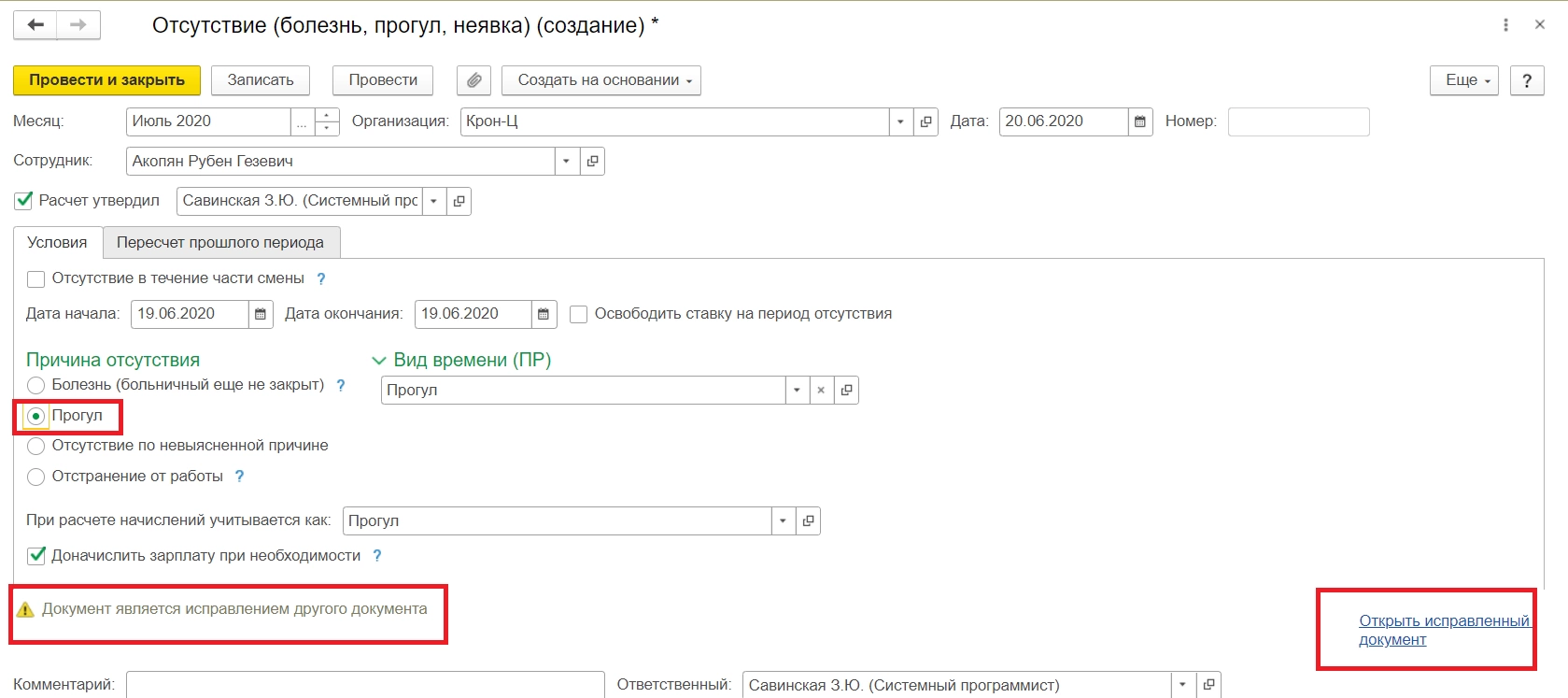The image size is (1568, 698).
Task: Clear the Вид времени field
Action: pyautogui.click(x=821, y=391)
